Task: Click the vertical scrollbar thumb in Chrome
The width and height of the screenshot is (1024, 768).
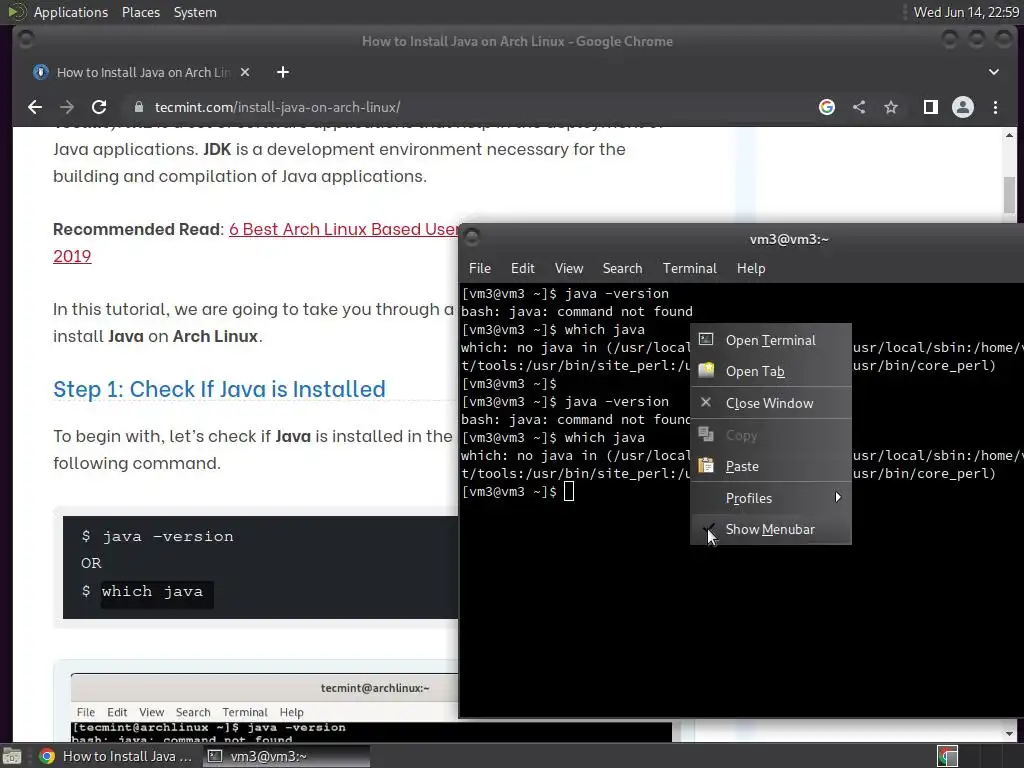Action: click(x=1010, y=195)
